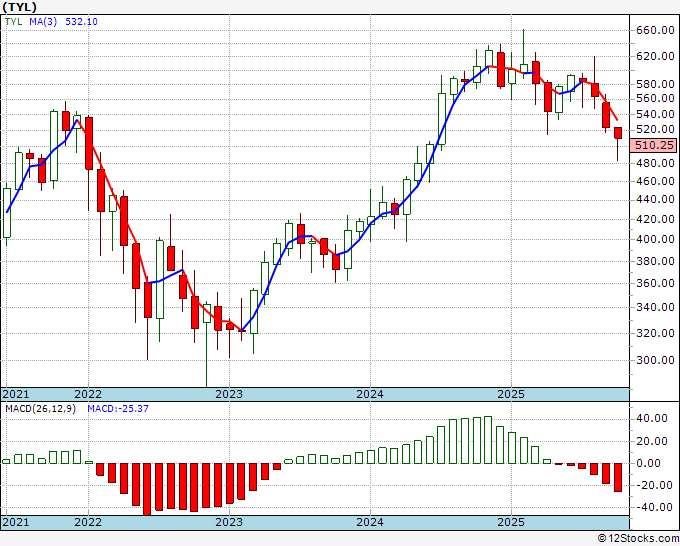Click the 300.00 price axis label
Viewport: 680px width, 546px height.
(655, 360)
